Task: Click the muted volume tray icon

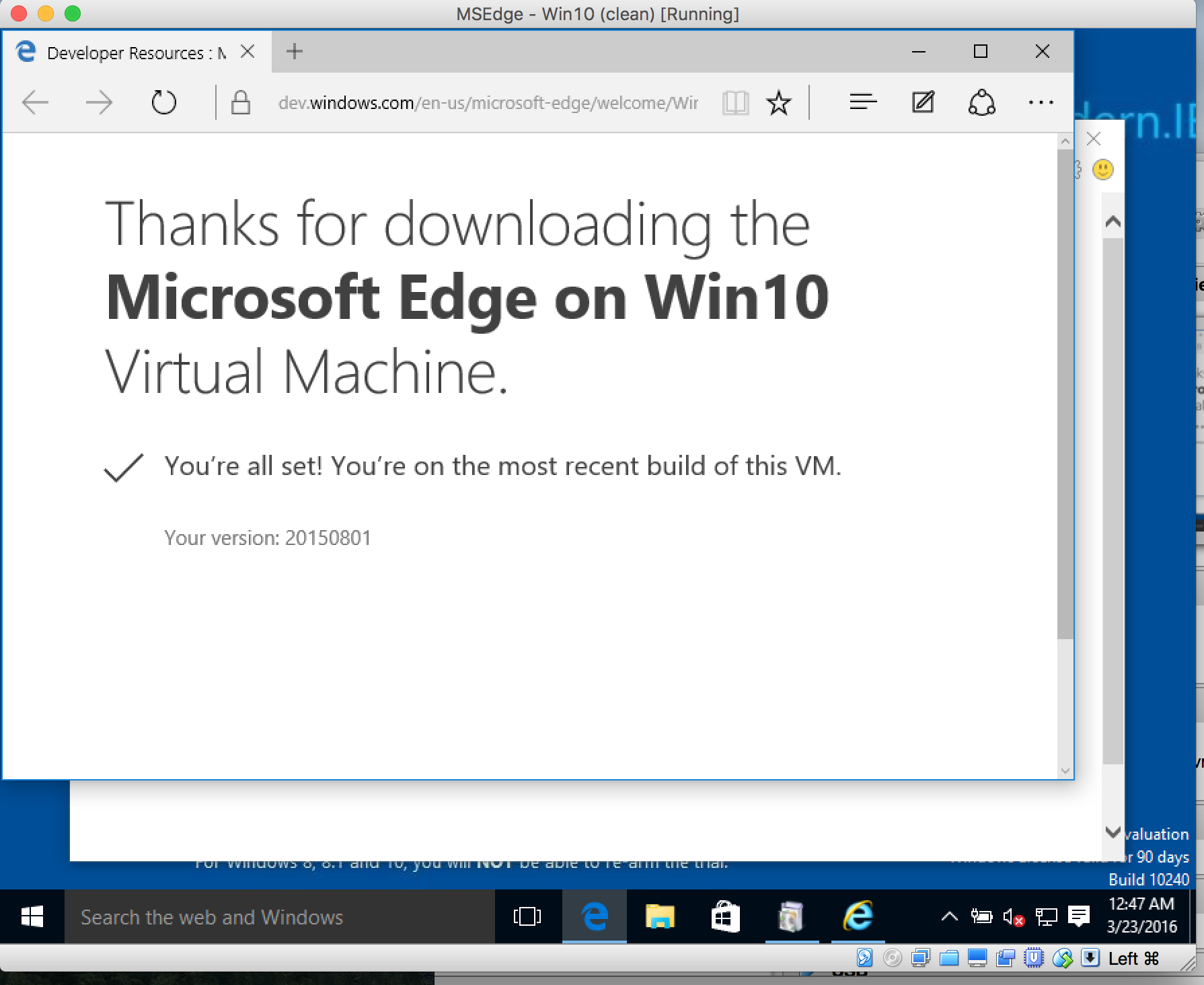Action: coord(1013,916)
